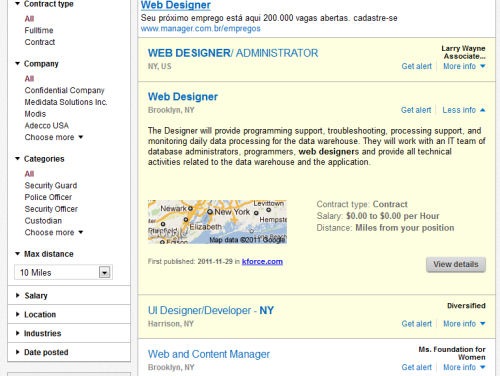This screenshot has height=376, width=500.
Task: Filter by Security Officer category
Action: [51, 209]
